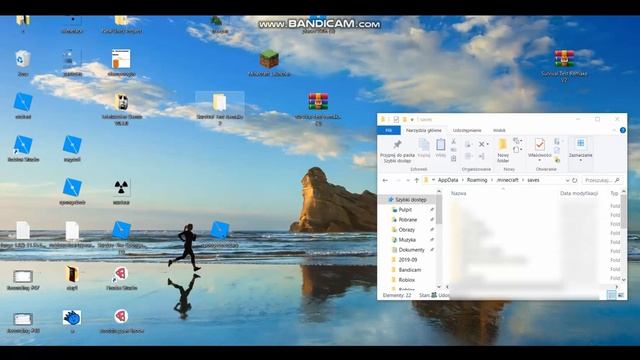640x360 pixels.
Task: Switch to large icons view in status bar
Action: click(x=620, y=295)
